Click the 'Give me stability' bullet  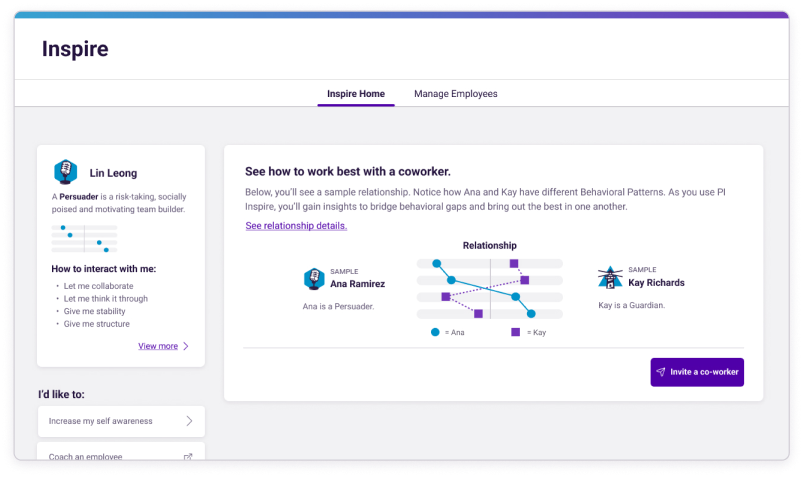tap(94, 311)
